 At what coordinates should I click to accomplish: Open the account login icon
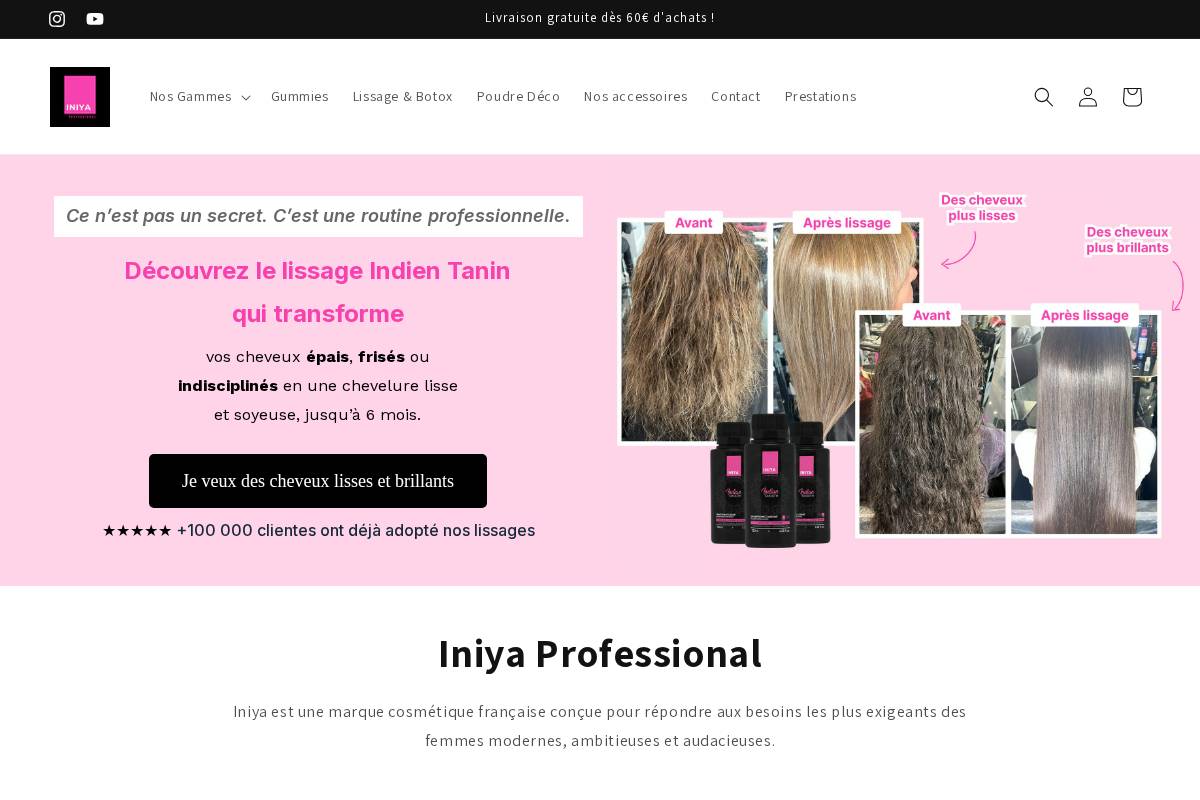tap(1087, 96)
